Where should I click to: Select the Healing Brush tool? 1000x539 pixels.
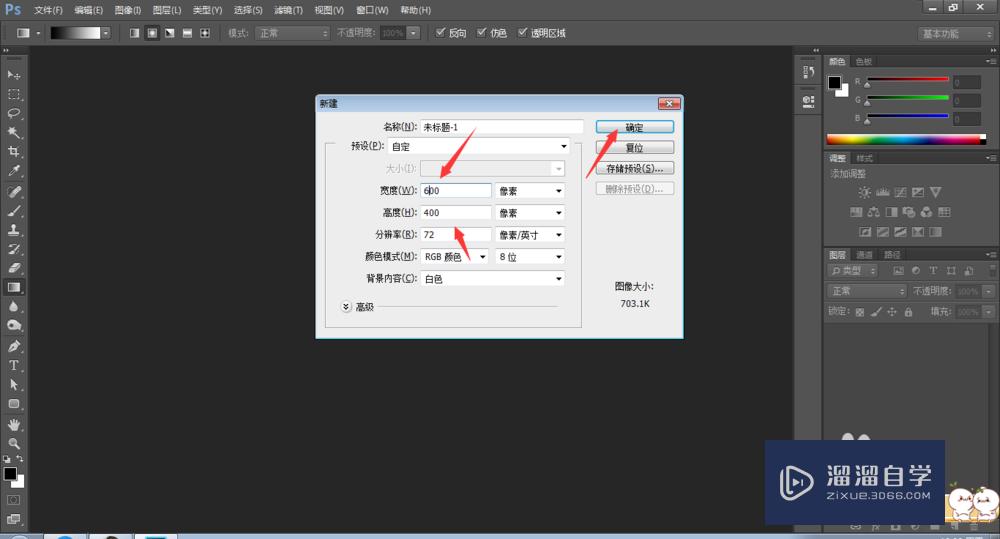tap(13, 191)
